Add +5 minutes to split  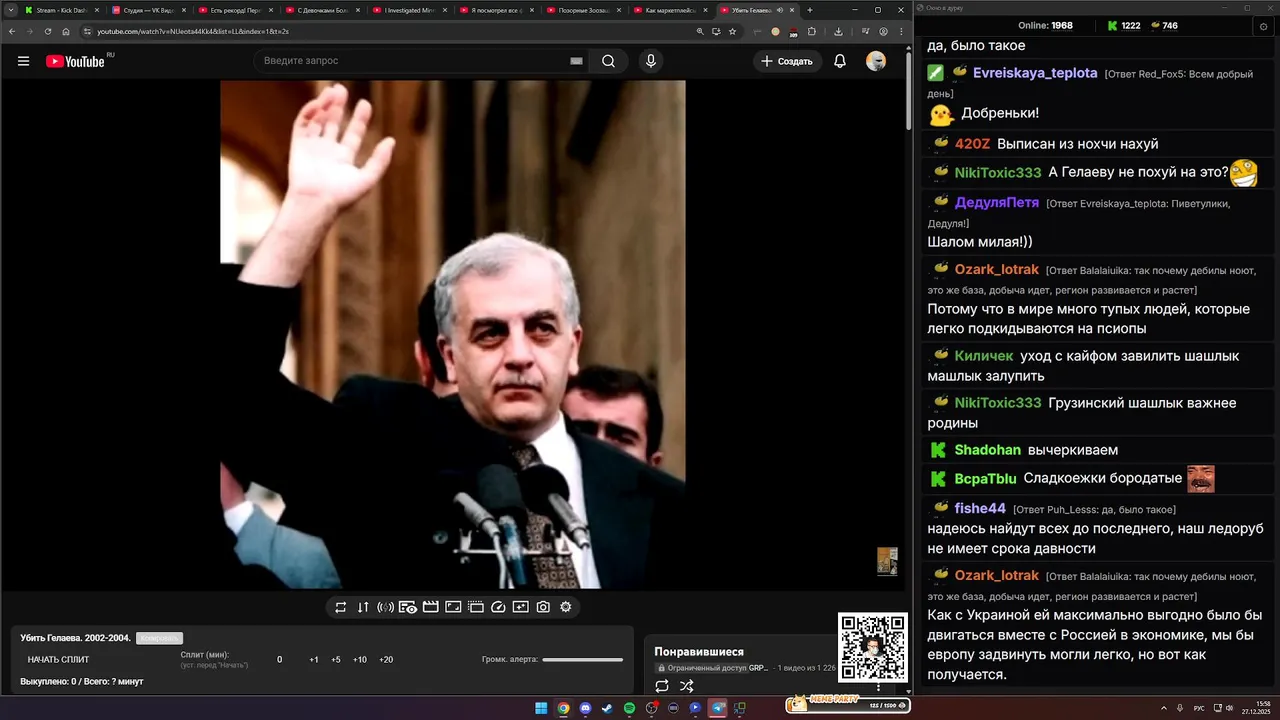tap(336, 660)
